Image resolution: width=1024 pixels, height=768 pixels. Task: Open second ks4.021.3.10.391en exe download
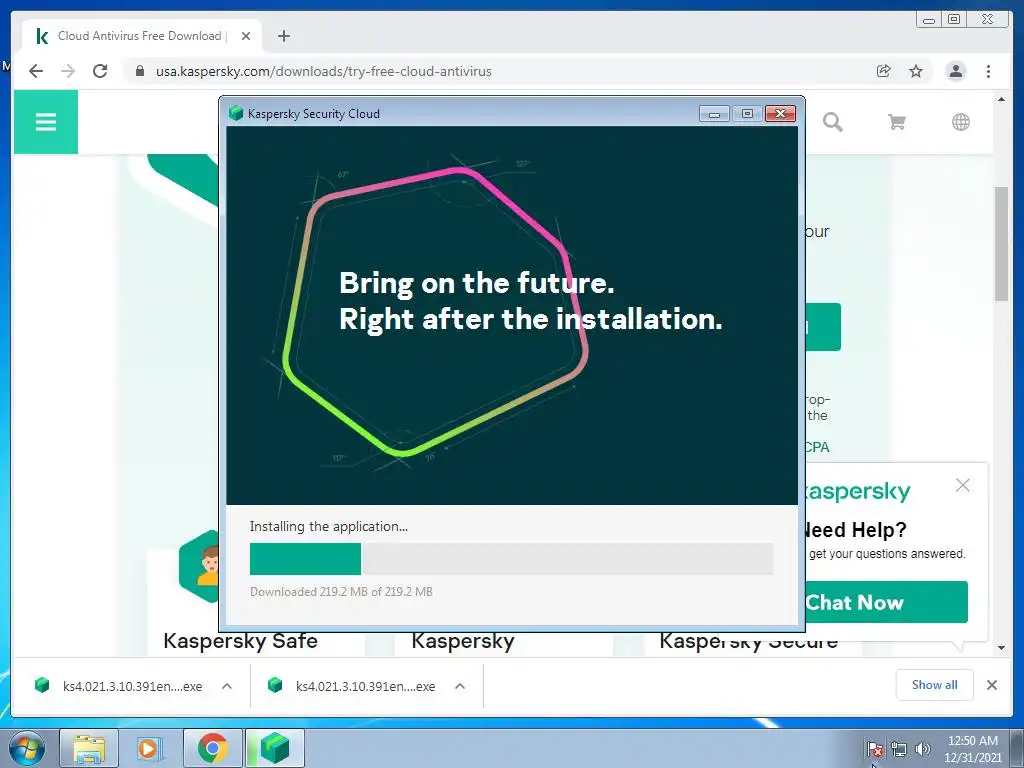coord(354,686)
